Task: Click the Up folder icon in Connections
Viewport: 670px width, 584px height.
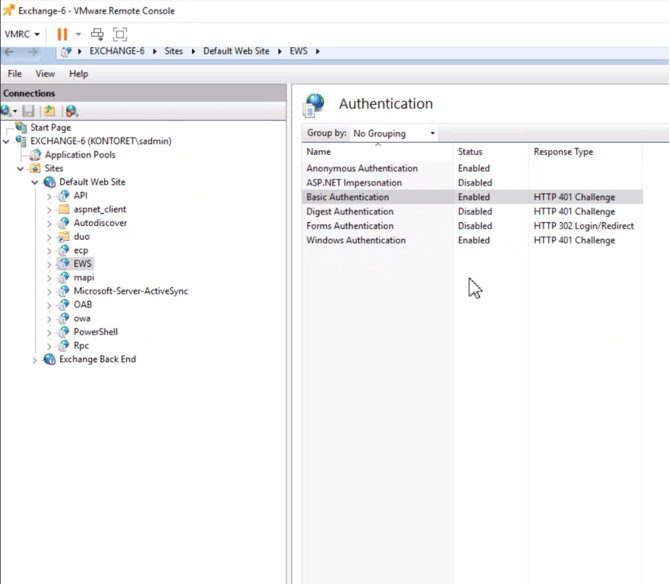Action: click(49, 111)
